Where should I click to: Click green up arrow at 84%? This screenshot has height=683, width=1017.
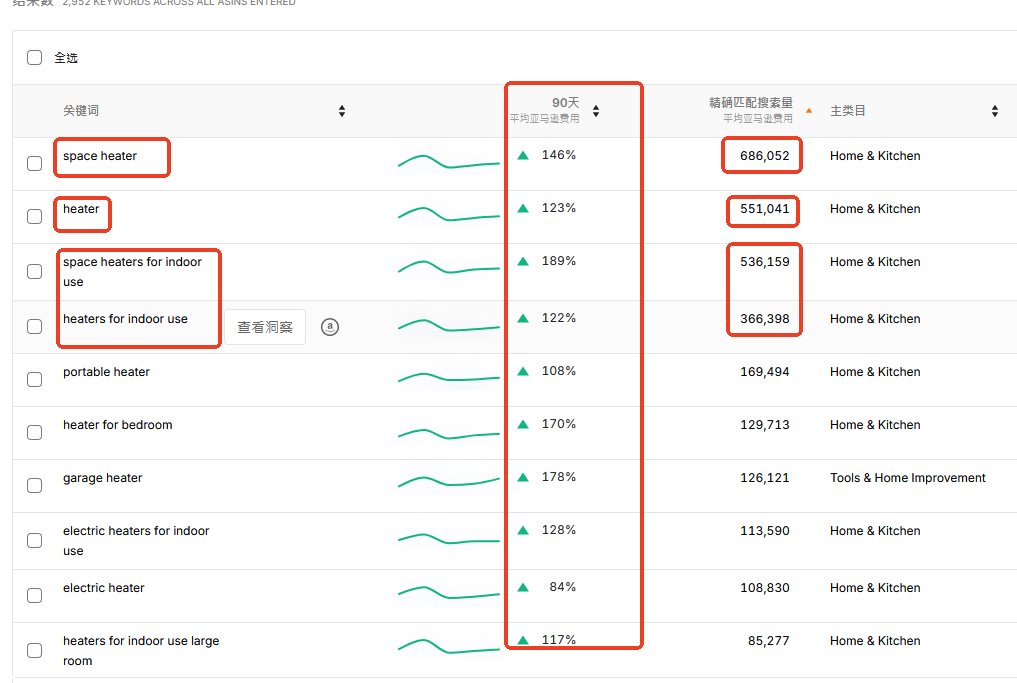click(x=523, y=588)
